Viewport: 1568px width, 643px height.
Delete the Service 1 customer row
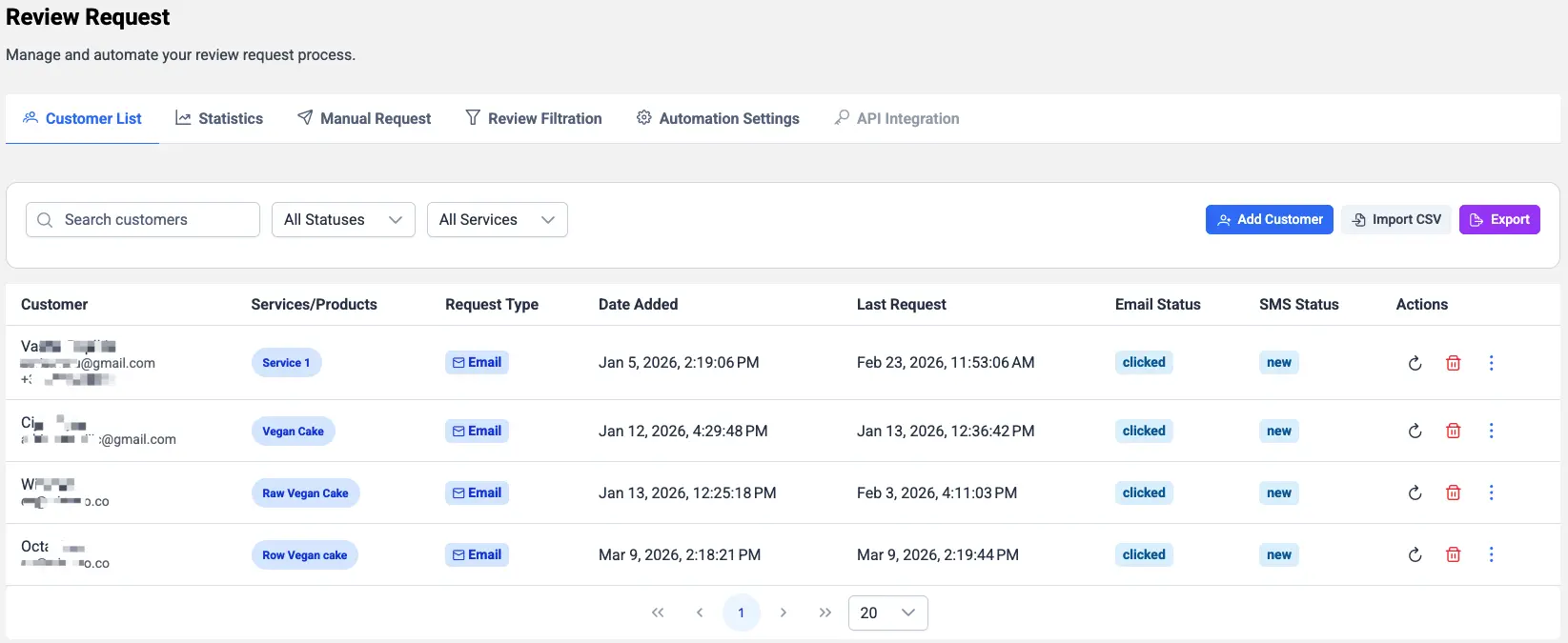click(x=1454, y=363)
